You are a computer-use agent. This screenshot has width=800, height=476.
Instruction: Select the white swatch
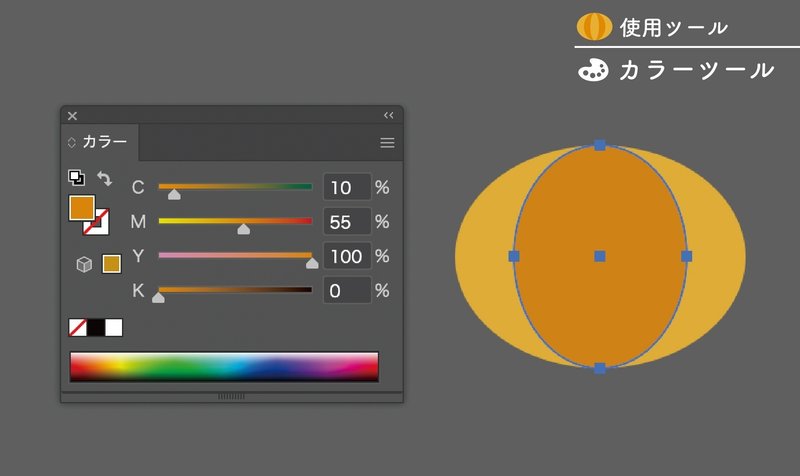coord(114,328)
